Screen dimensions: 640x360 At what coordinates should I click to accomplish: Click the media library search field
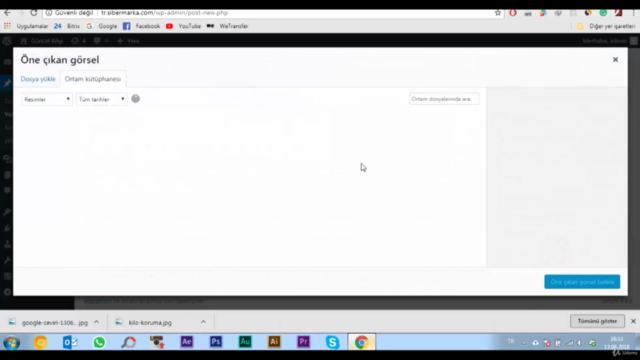[x=444, y=99]
